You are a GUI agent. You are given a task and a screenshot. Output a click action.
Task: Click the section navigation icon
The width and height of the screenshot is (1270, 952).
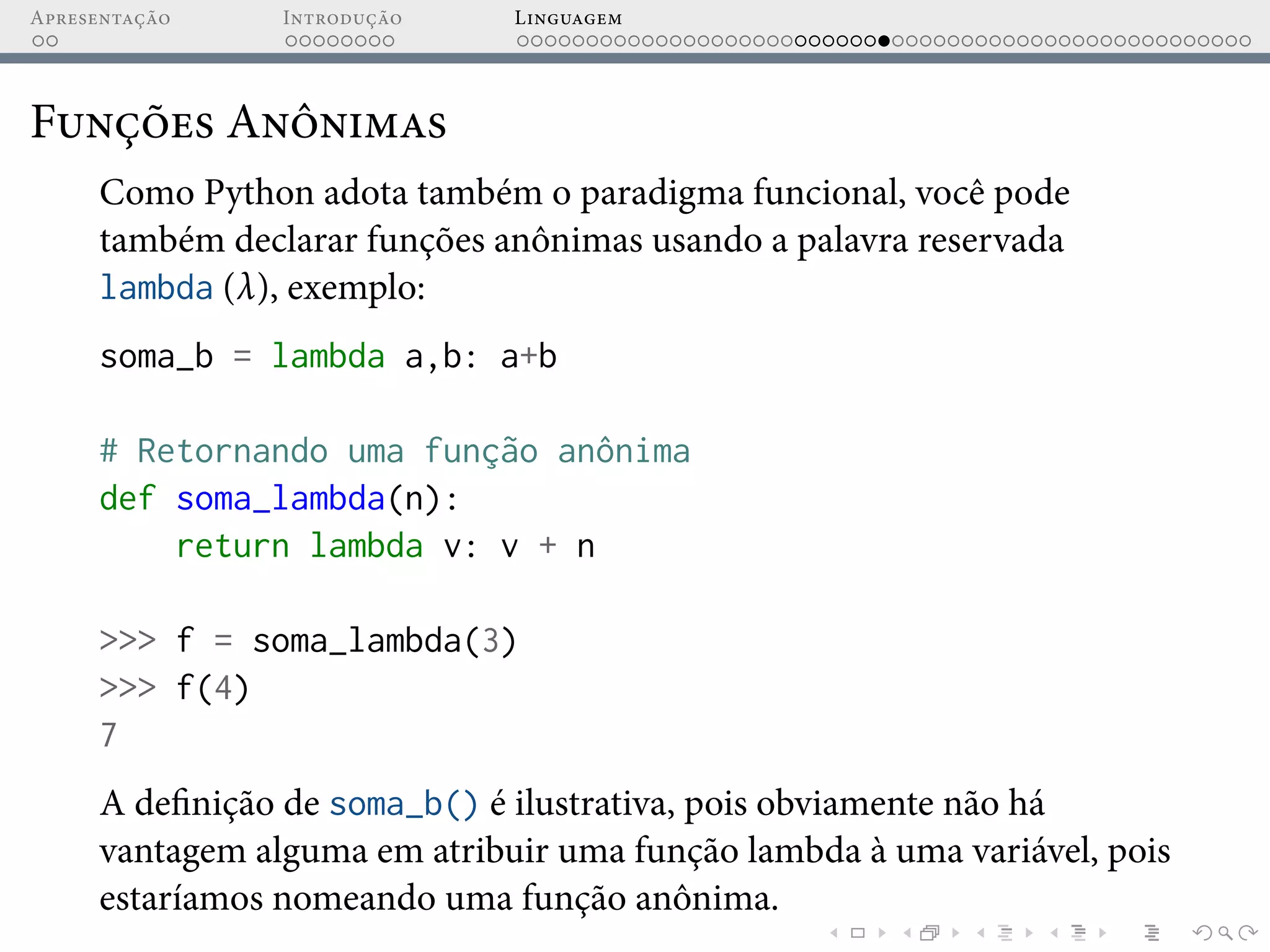click(x=1078, y=933)
